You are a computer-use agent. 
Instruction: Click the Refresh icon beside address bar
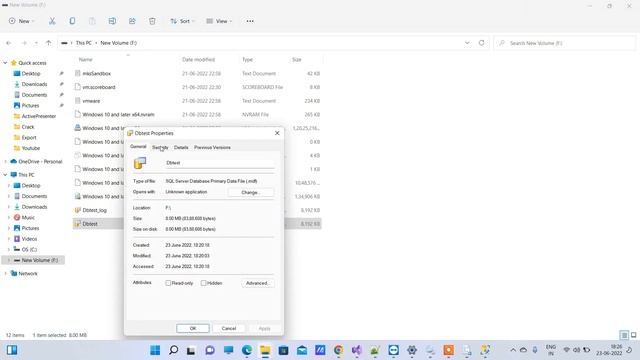pyautogui.click(x=482, y=43)
